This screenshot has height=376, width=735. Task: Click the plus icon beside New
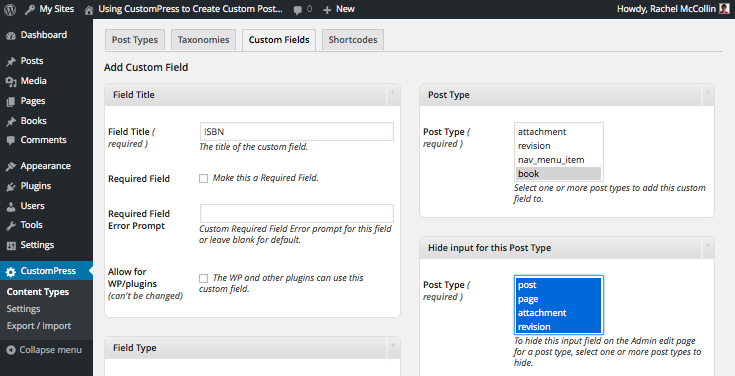(x=327, y=10)
